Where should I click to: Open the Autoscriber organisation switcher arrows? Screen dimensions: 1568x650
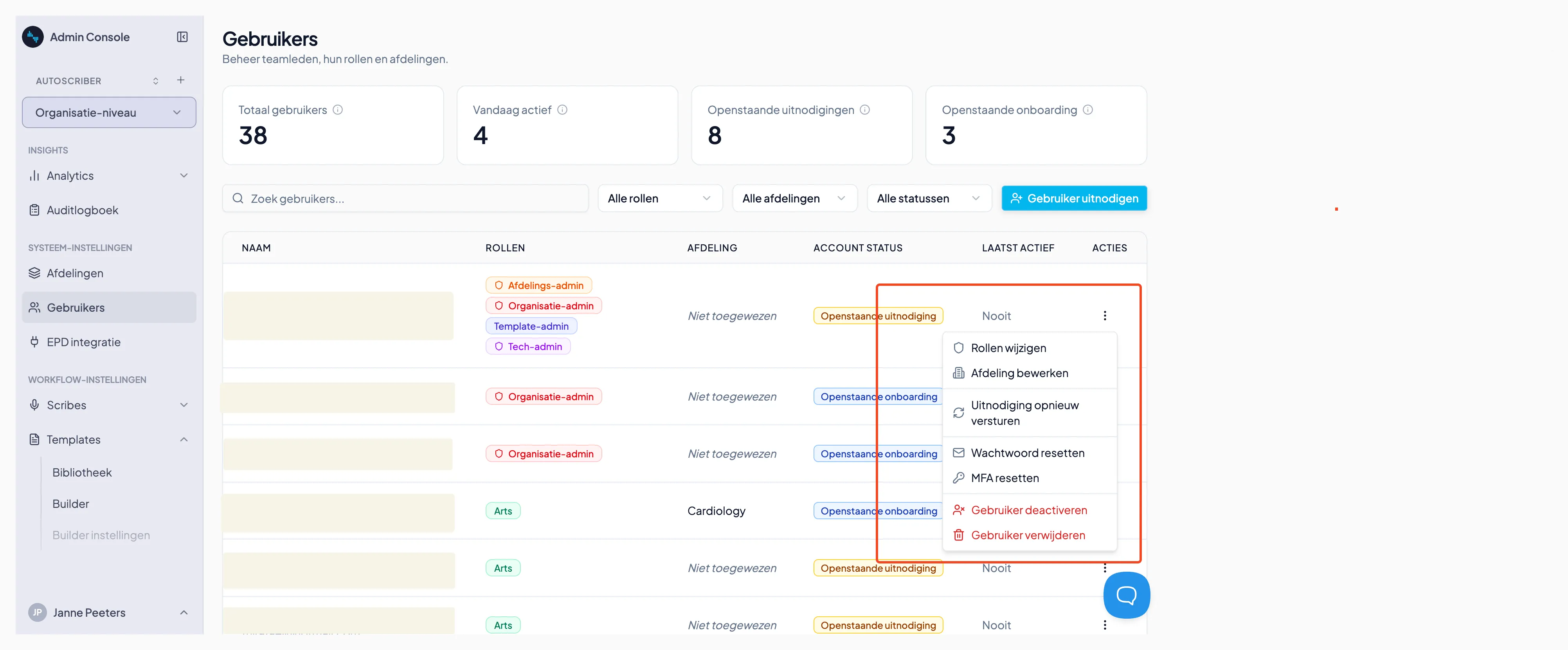click(x=156, y=81)
